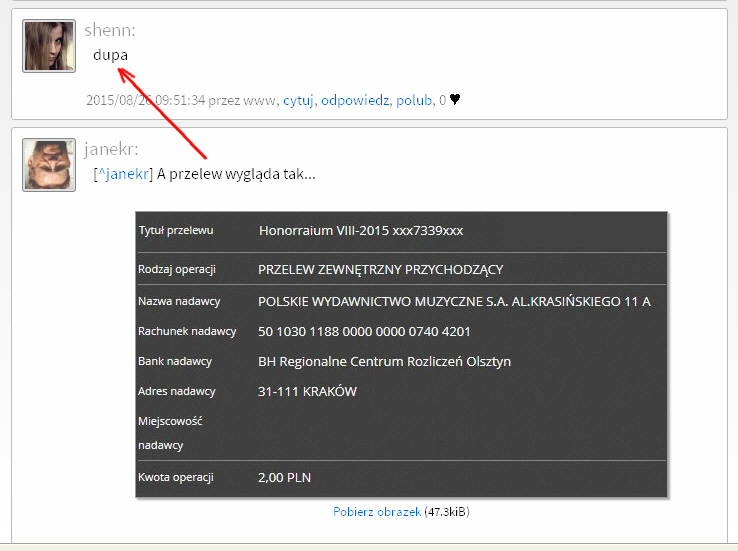Select file size text '(47.3kiB)'
738x551 pixels.
click(447, 512)
